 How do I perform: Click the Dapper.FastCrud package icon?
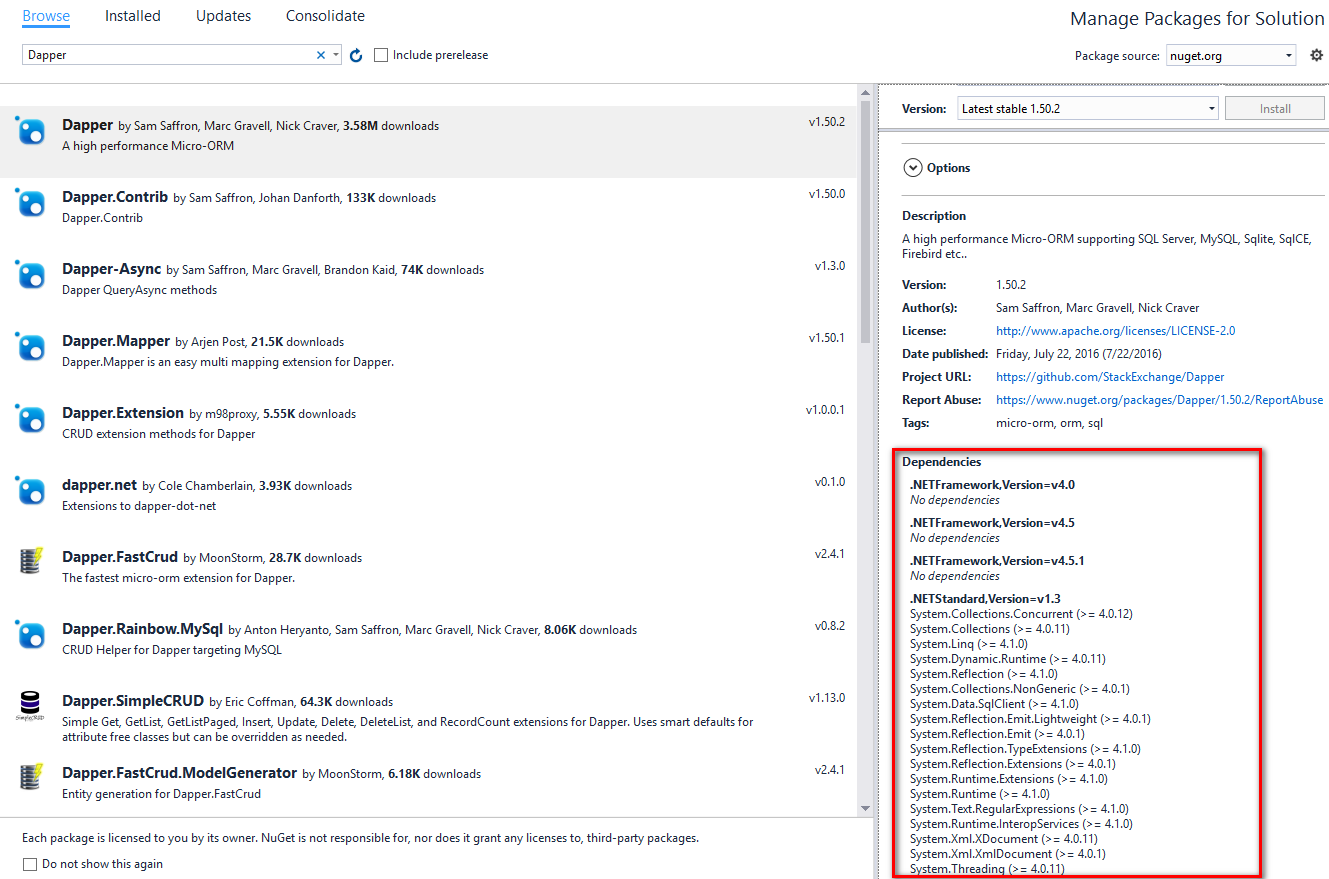click(x=32, y=561)
